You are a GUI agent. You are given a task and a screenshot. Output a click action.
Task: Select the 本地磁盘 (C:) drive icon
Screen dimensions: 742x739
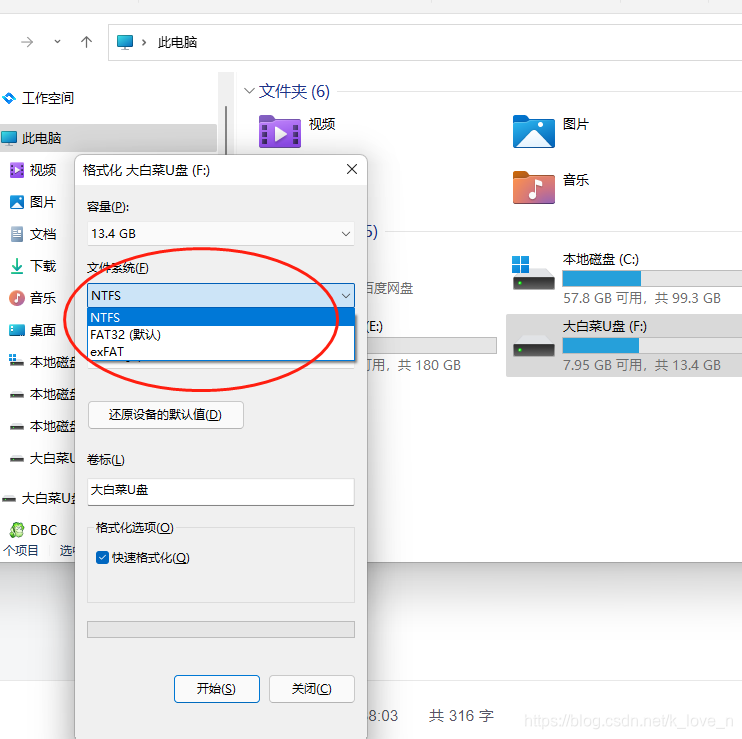tap(533, 273)
